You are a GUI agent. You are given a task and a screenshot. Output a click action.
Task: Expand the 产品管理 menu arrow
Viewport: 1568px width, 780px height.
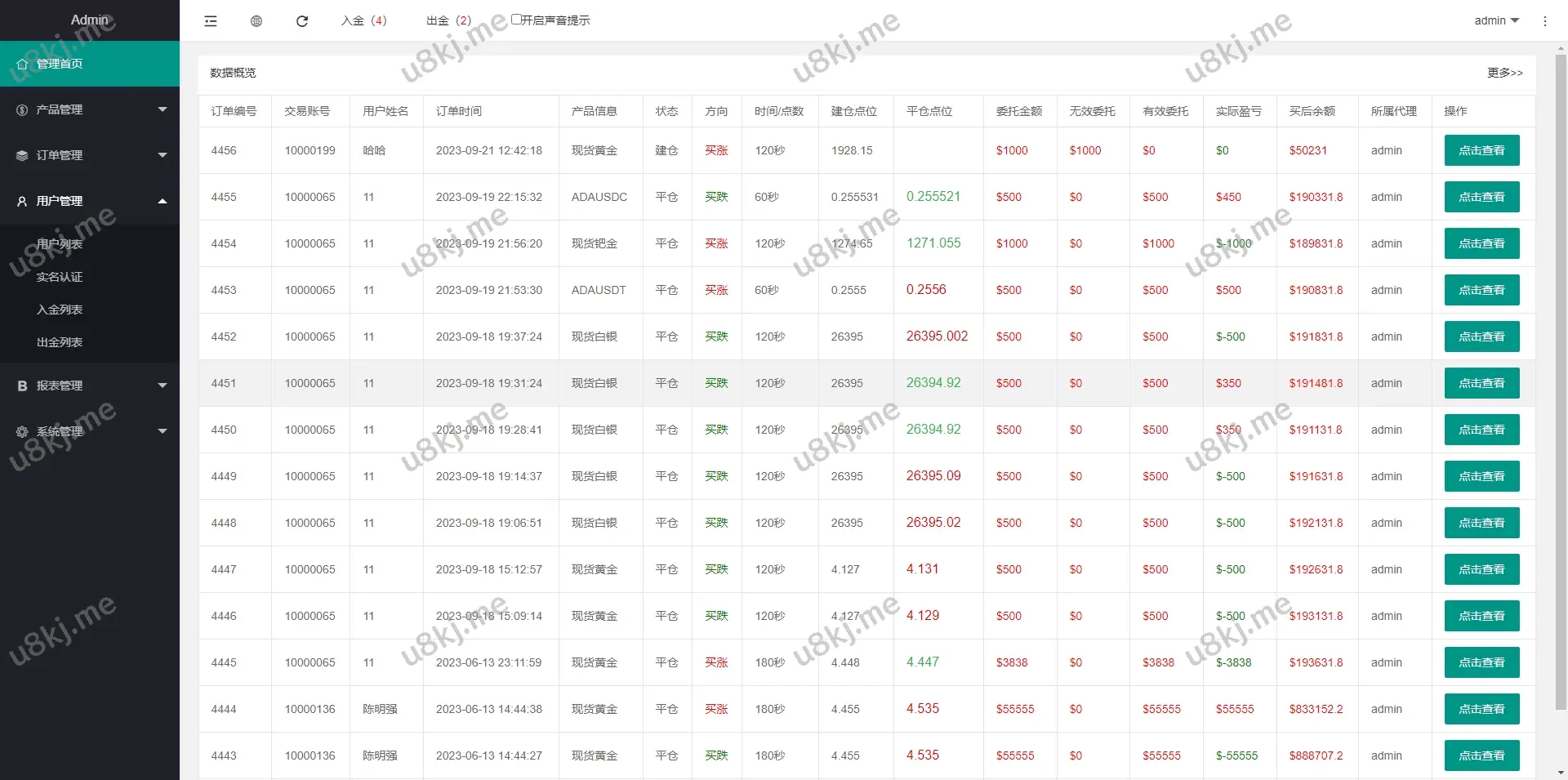162,109
